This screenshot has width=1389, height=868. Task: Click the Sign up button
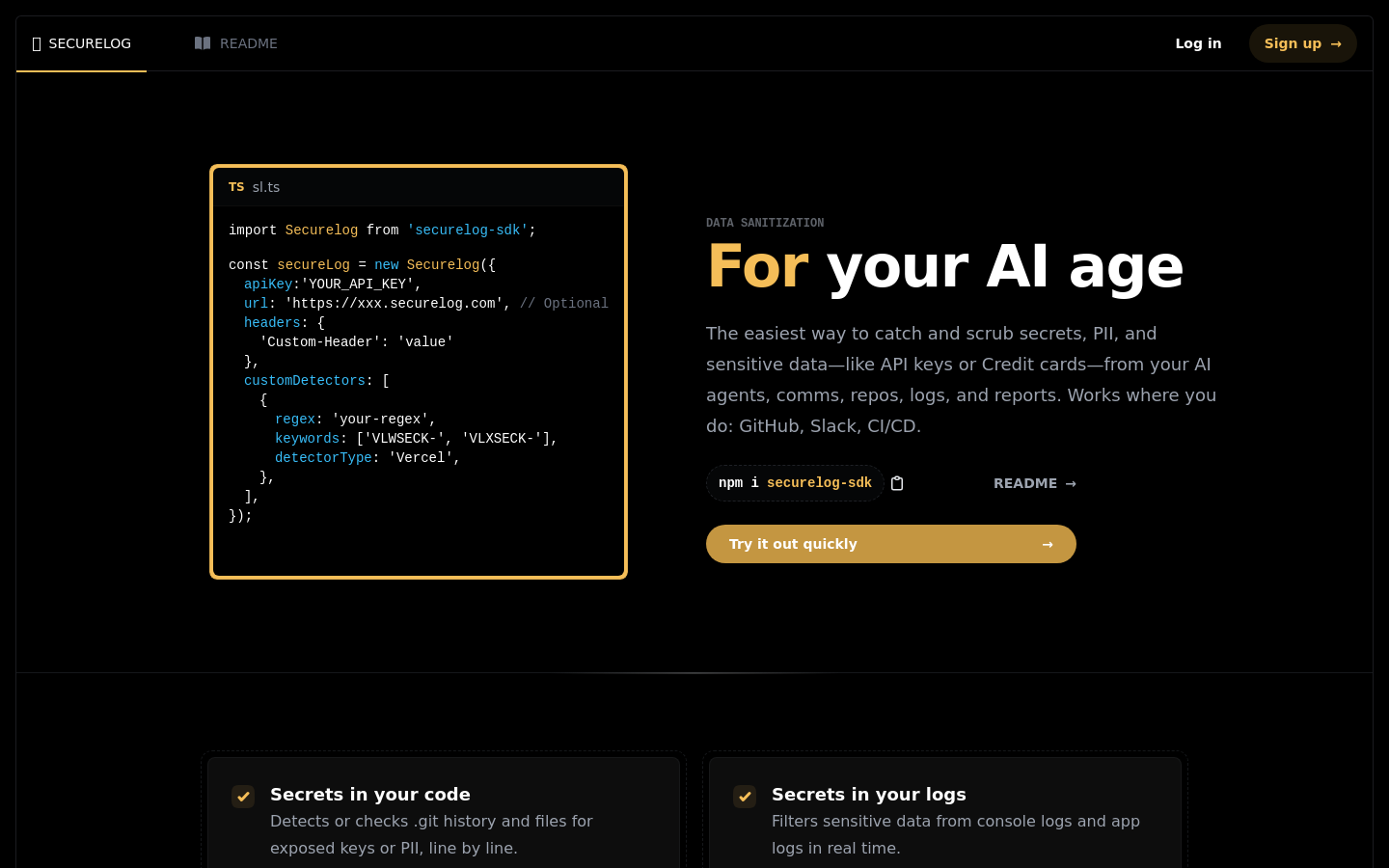coord(1303,43)
